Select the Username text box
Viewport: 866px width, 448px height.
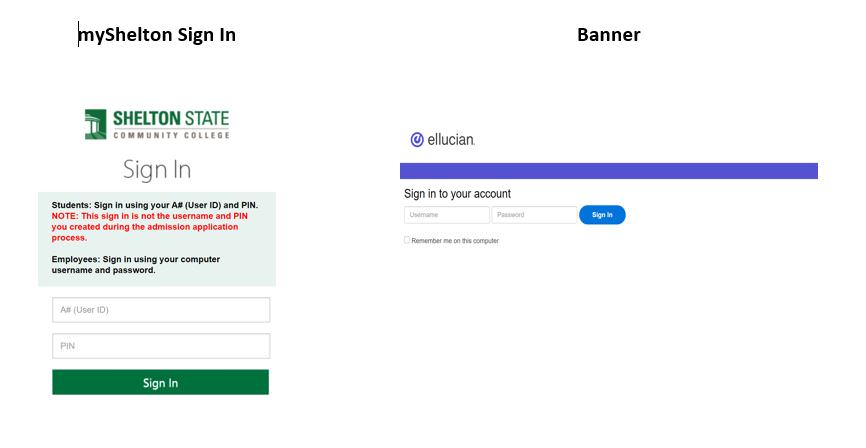point(446,215)
